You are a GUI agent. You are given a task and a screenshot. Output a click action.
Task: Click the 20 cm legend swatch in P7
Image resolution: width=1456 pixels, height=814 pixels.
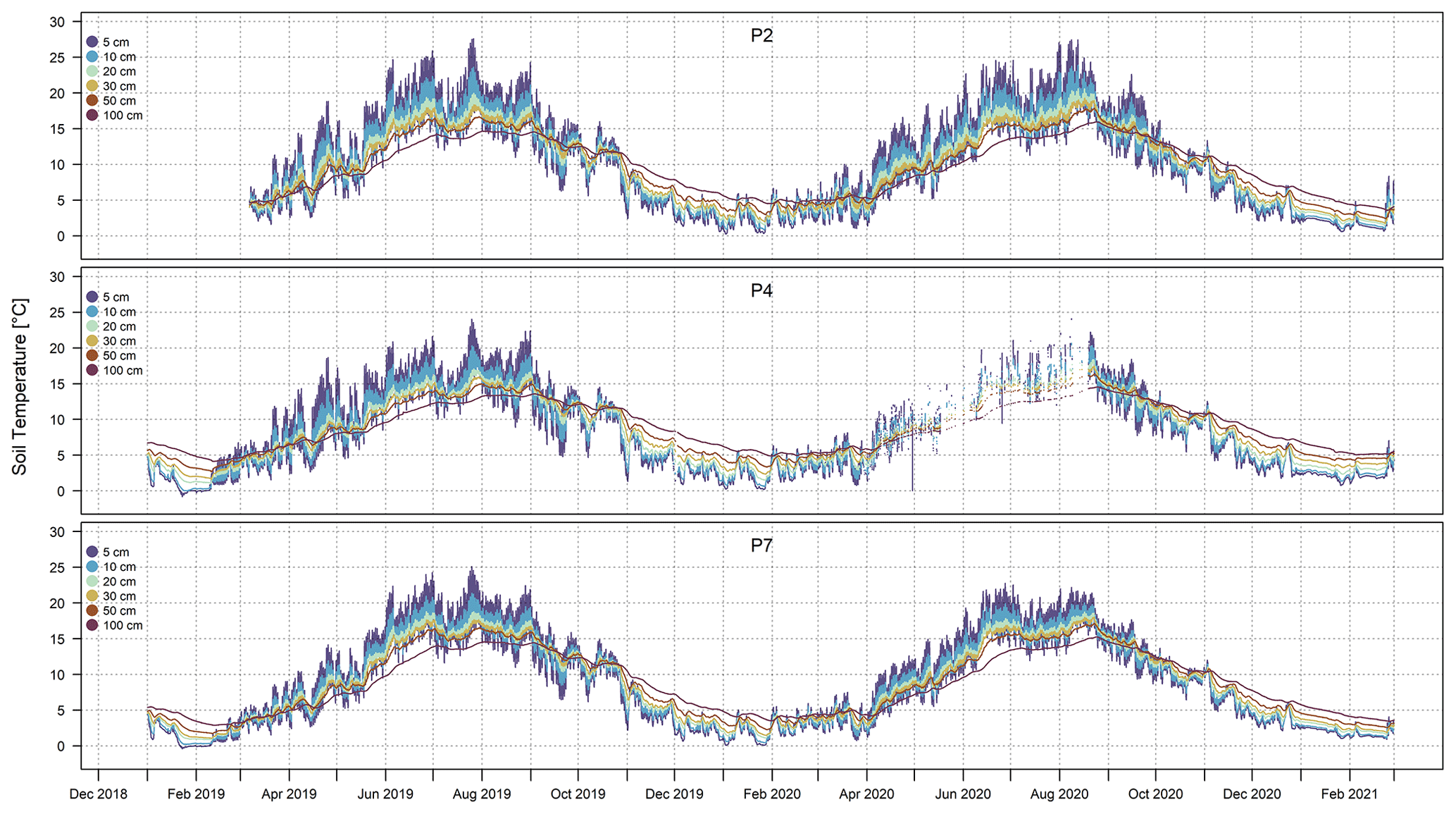pyautogui.click(x=92, y=581)
